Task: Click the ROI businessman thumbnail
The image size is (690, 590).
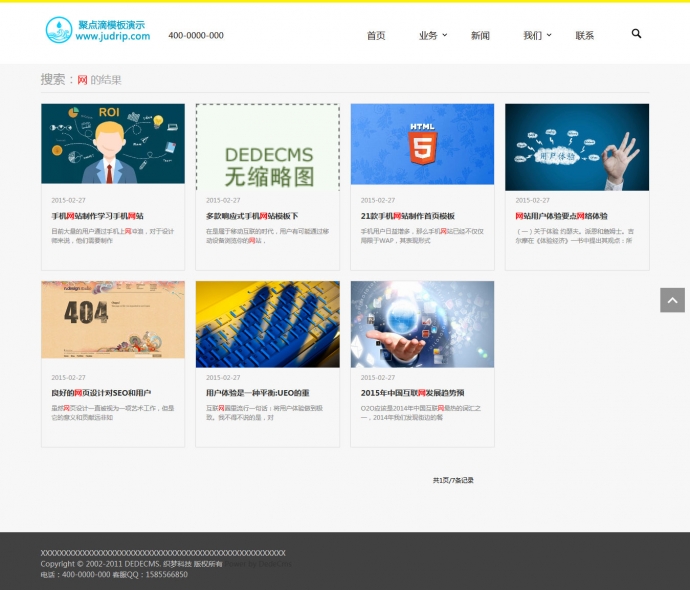Action: pyautogui.click(x=113, y=144)
